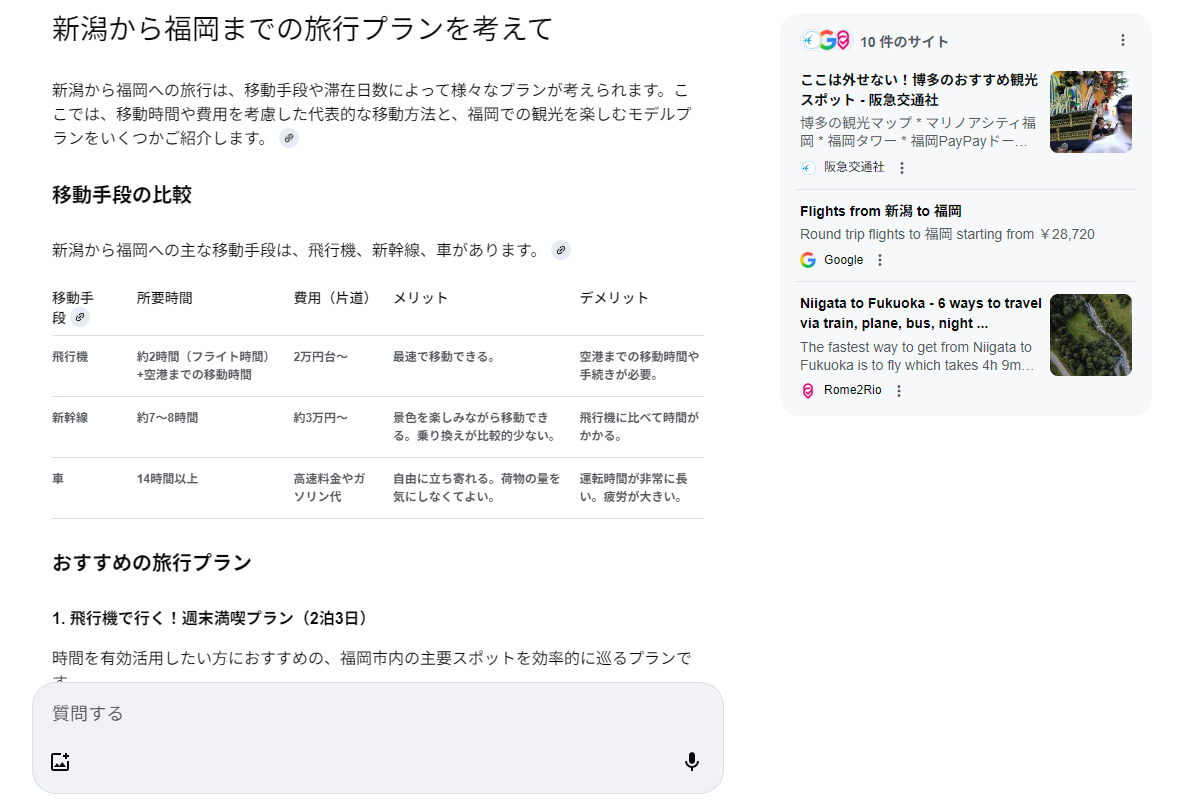Open the options menu next to Rome2Rio
Image resolution: width=1180 pixels, height=800 pixels.
click(x=898, y=391)
